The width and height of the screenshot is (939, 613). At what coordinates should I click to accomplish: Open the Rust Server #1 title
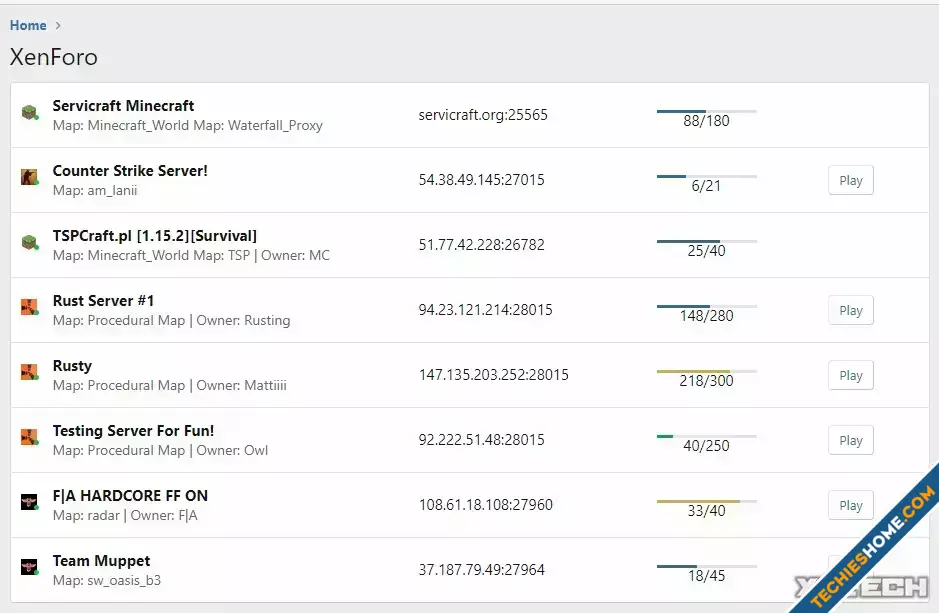103,301
